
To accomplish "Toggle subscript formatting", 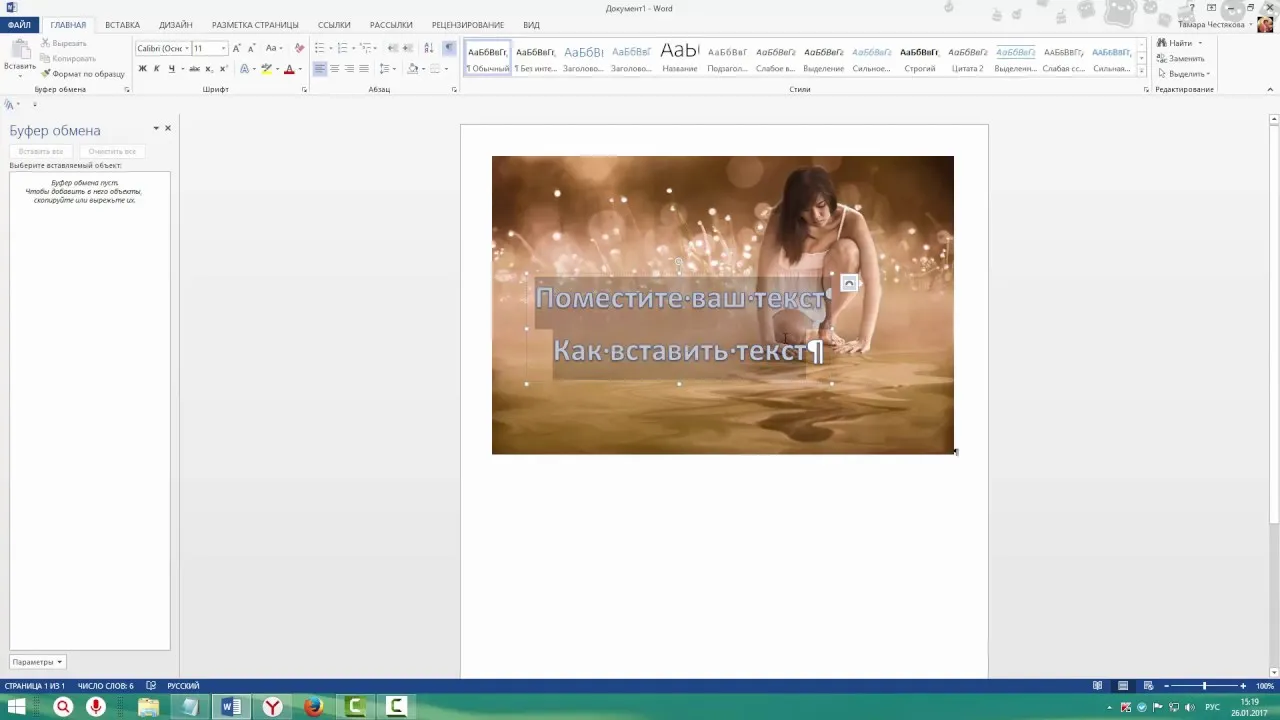I will (209, 69).
